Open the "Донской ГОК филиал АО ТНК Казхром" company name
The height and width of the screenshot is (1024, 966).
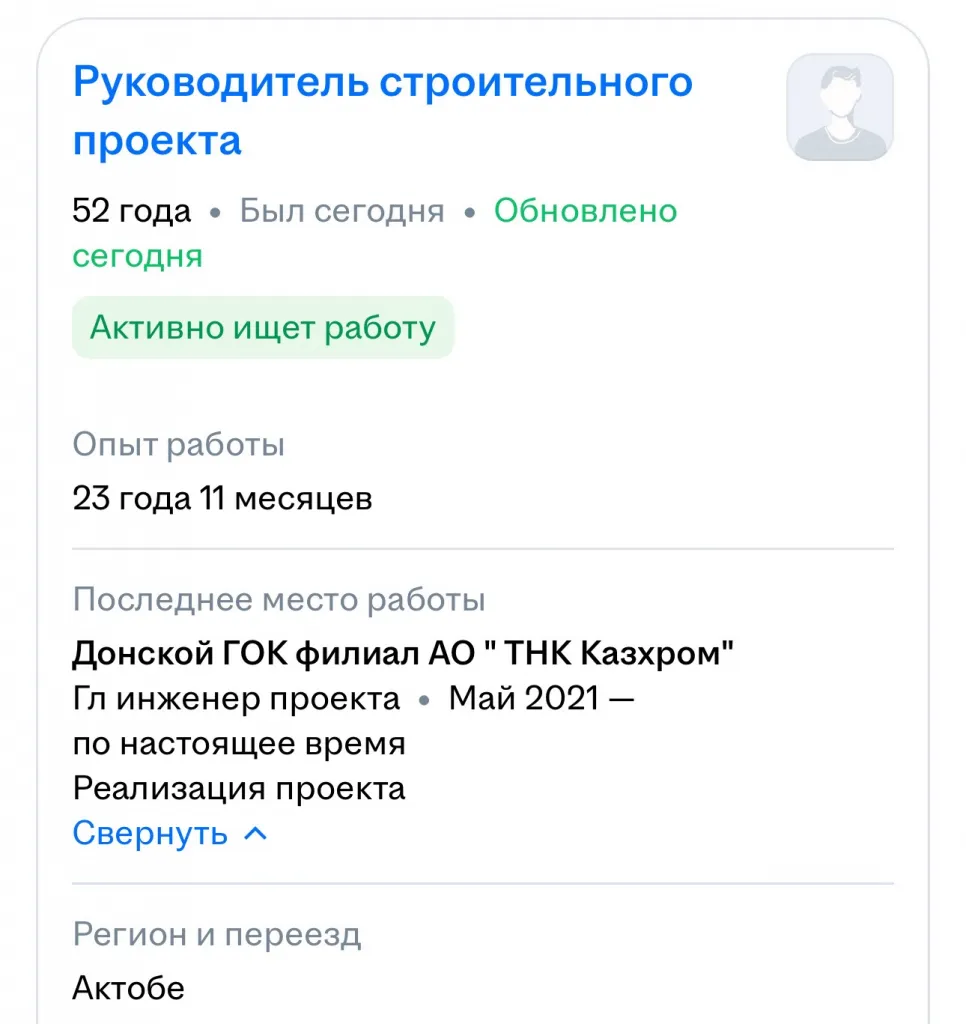(x=403, y=654)
